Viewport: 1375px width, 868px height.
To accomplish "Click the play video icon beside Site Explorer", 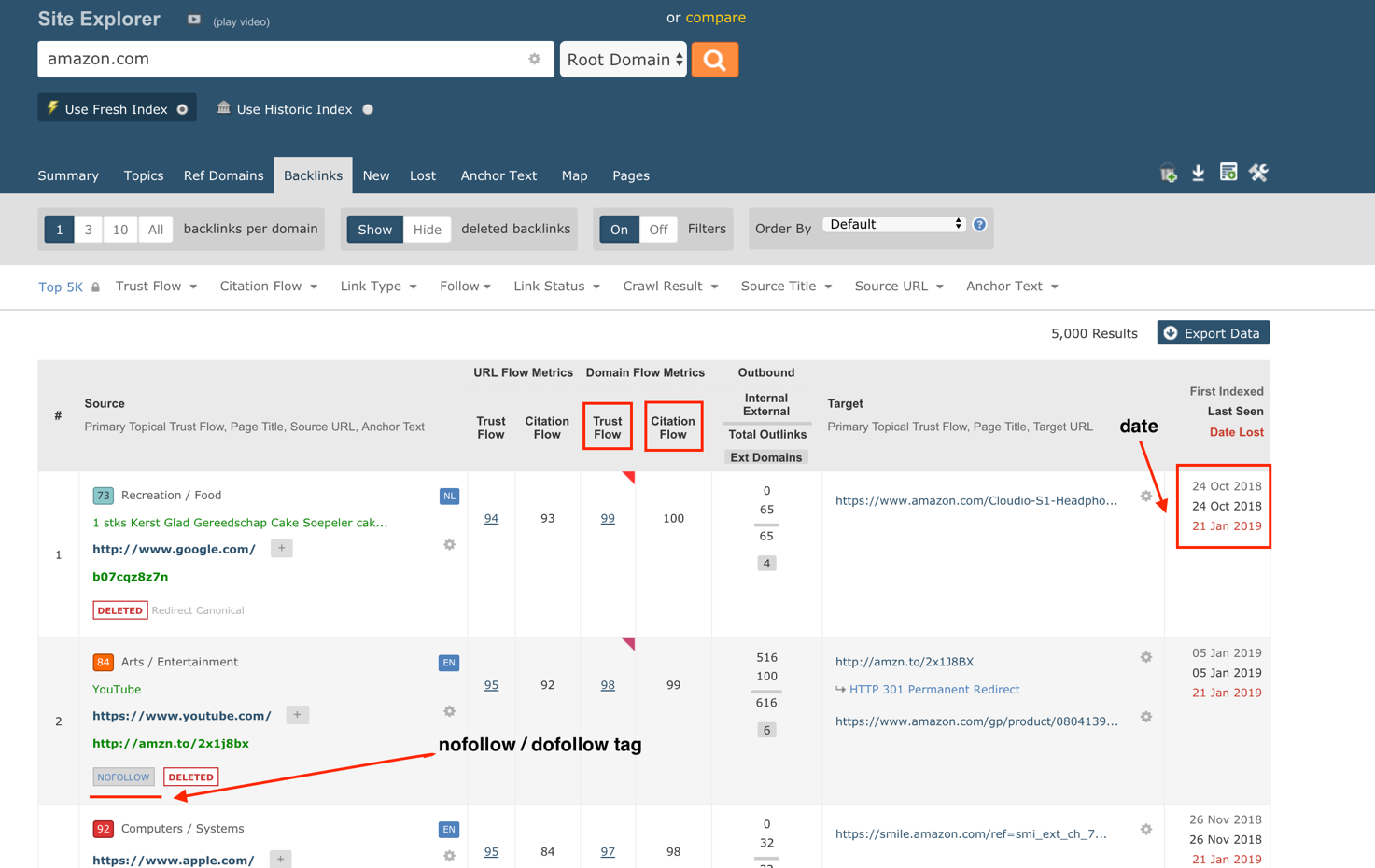I will 194,20.
